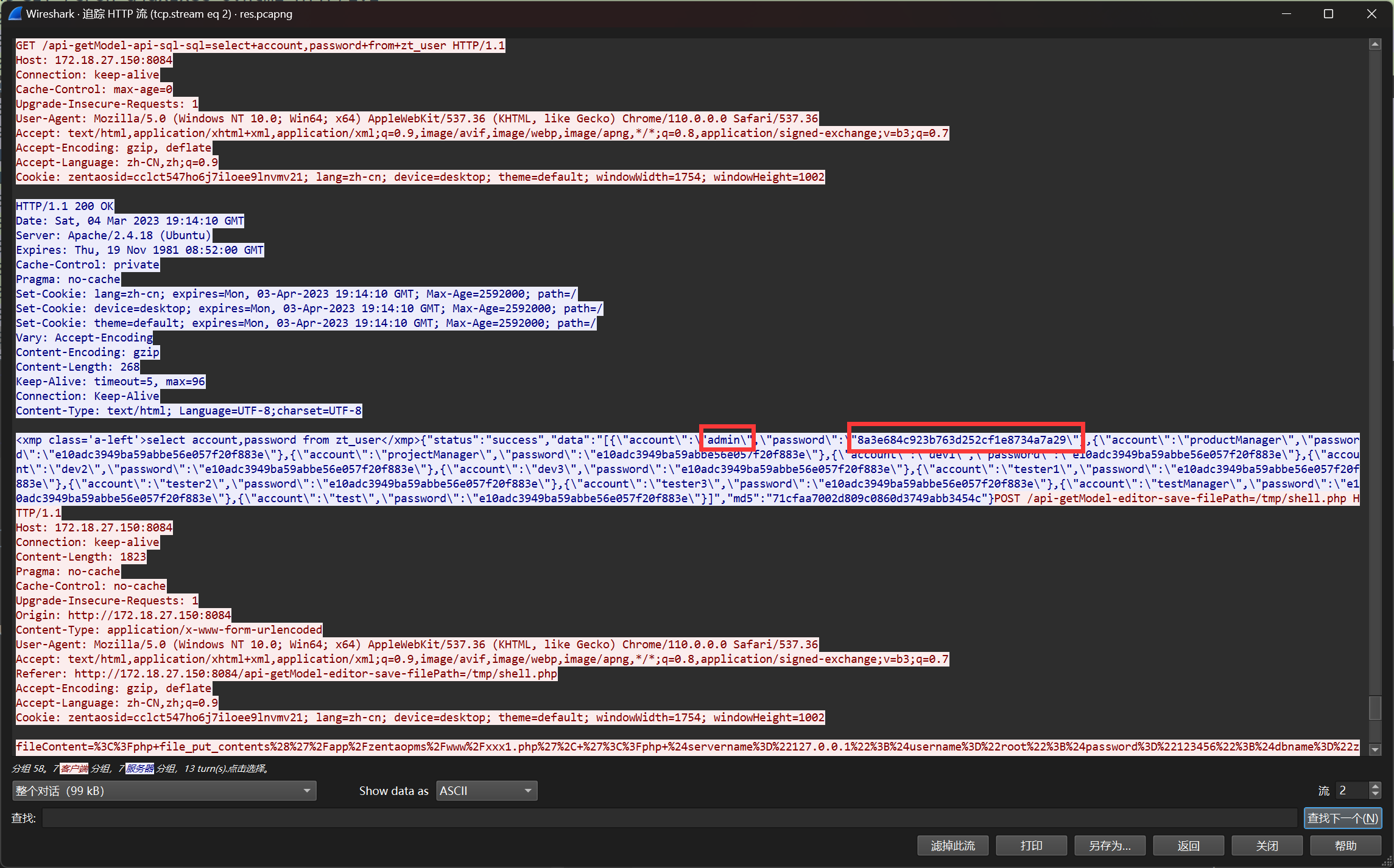Image resolution: width=1394 pixels, height=868 pixels.
Task: Click the 打印 print button
Action: (1031, 845)
